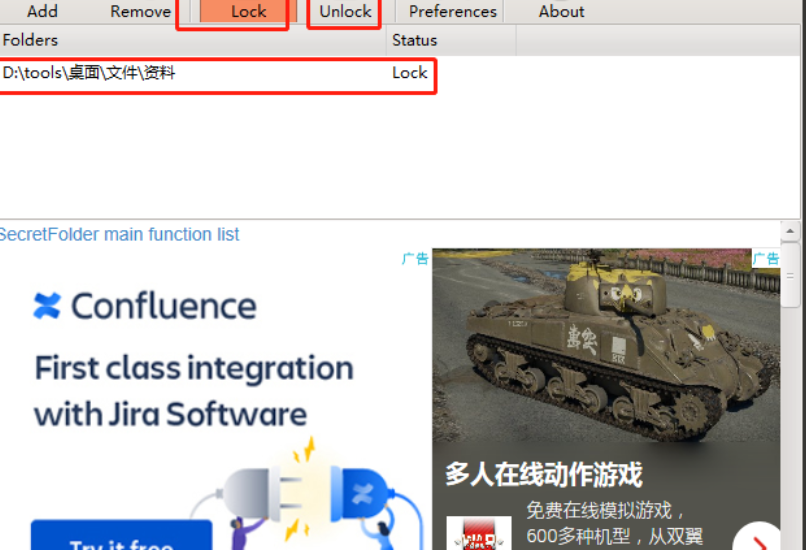This screenshot has width=806, height=550.
Task: Click the plug illustration in the Confluence ad
Action: pos(308,493)
